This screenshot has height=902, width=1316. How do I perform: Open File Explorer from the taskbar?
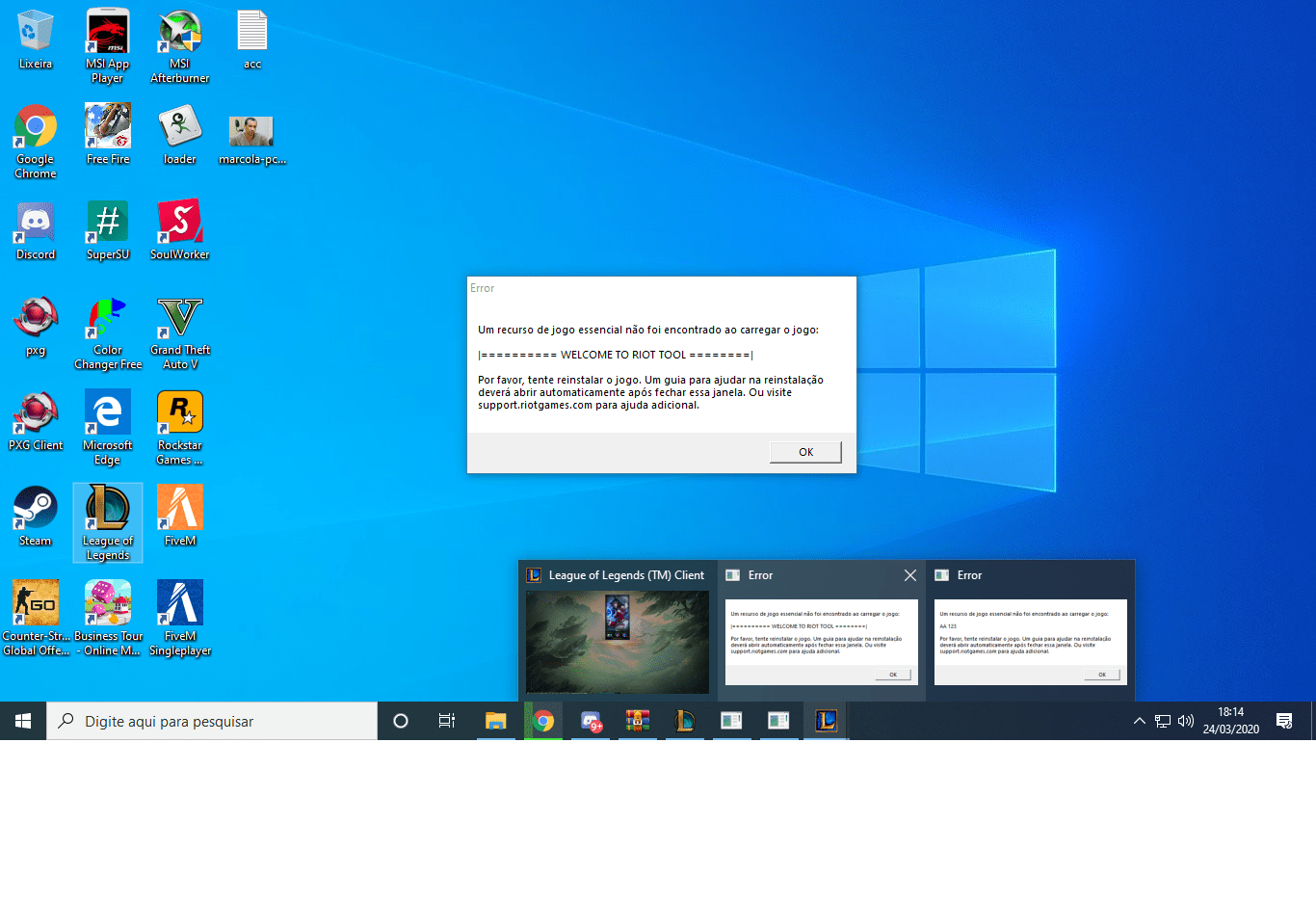(495, 721)
